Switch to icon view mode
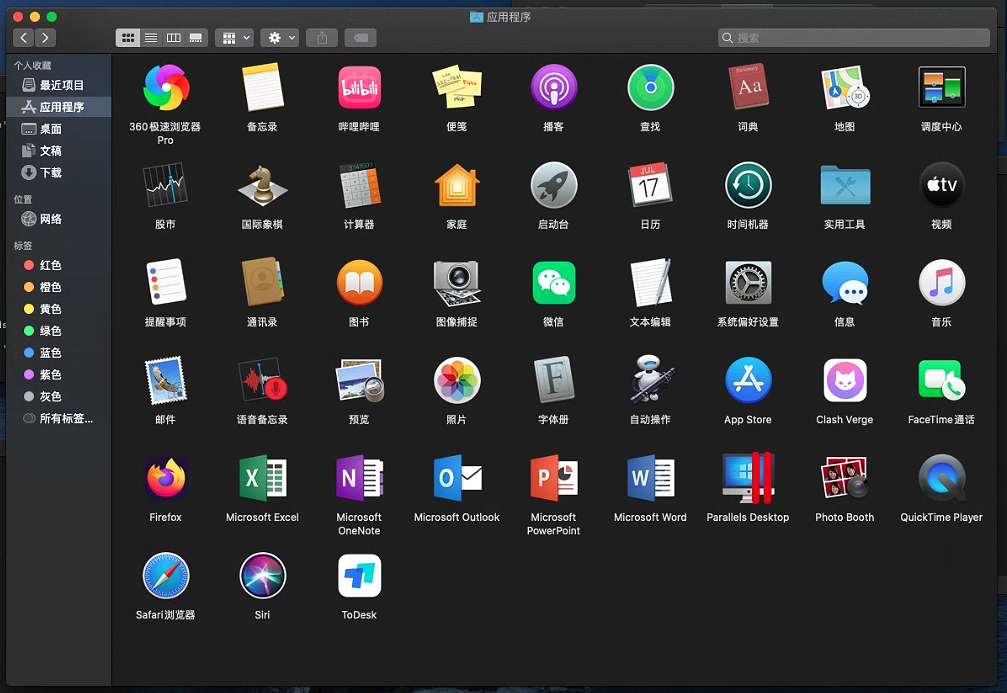 [x=128, y=38]
